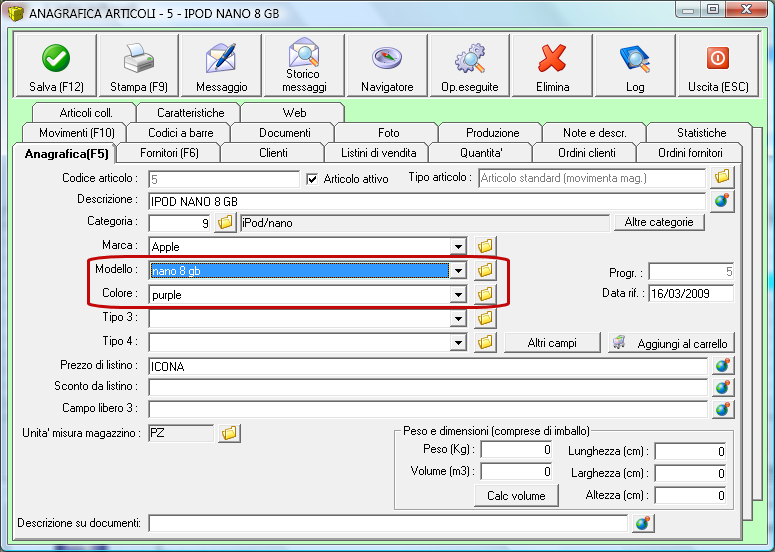Open Ordini clienti tab

tap(586, 153)
